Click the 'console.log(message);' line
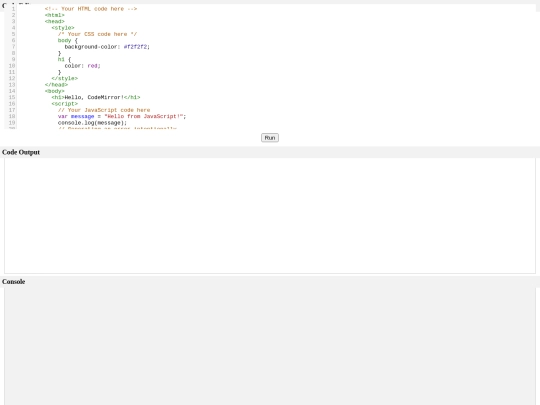The width and height of the screenshot is (540, 405). tap(92, 123)
